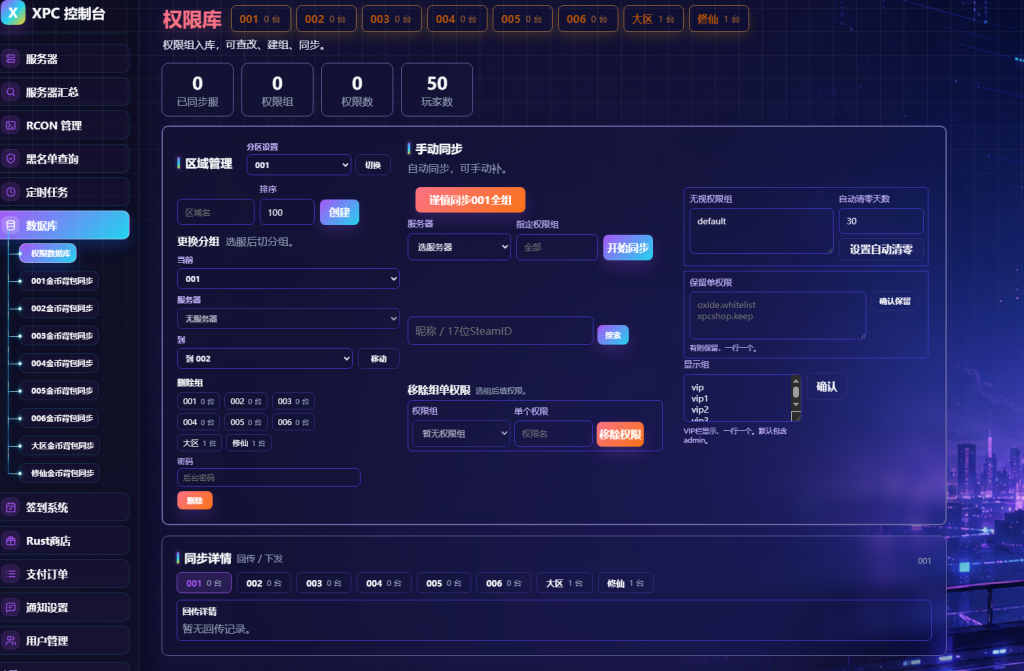Click the 开始同步 button
1024x671 pixels.
[628, 248]
